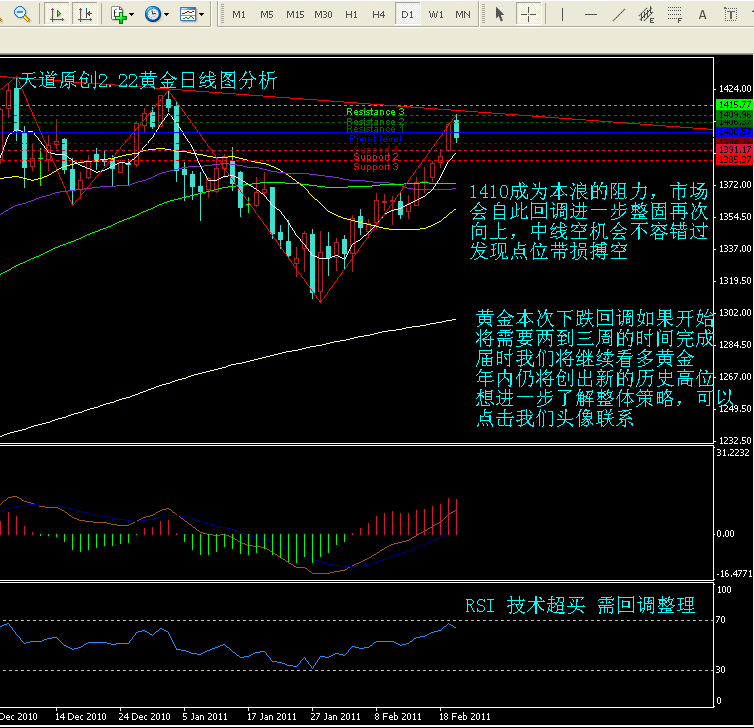
Task: Expand the Periods clock dropdown arrow
Action: (166, 14)
